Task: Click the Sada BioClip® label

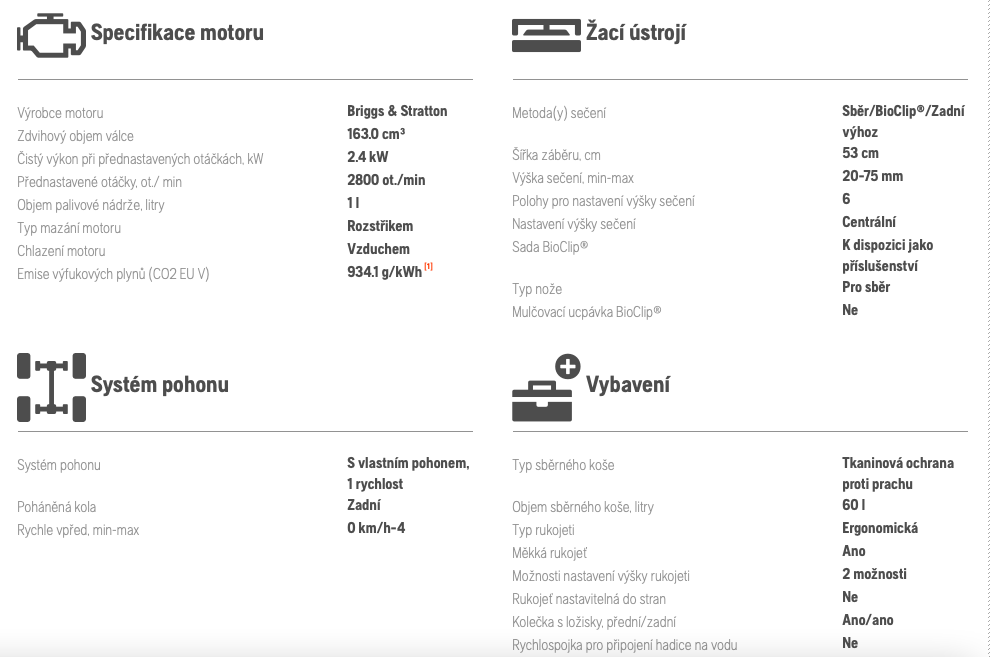Action: coord(550,247)
